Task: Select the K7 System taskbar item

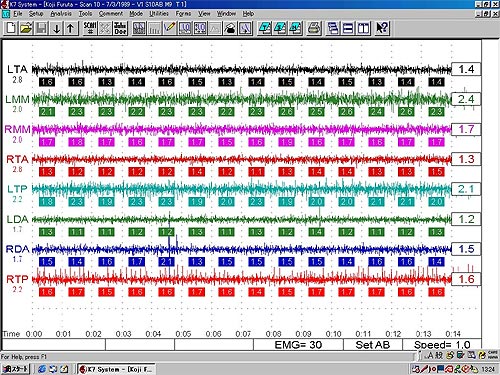Action: point(116,369)
